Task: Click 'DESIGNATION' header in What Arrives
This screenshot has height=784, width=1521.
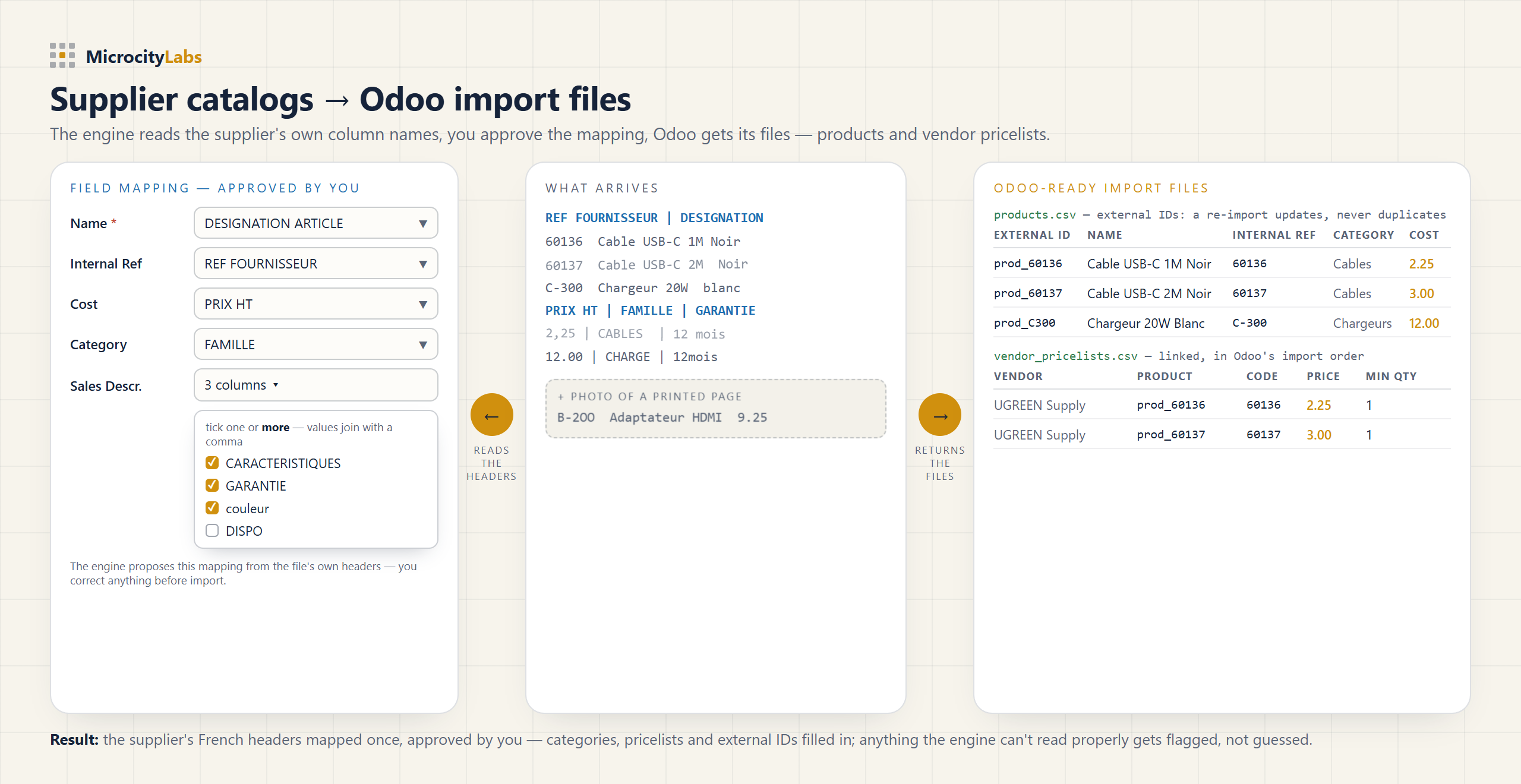Action: pos(721,218)
